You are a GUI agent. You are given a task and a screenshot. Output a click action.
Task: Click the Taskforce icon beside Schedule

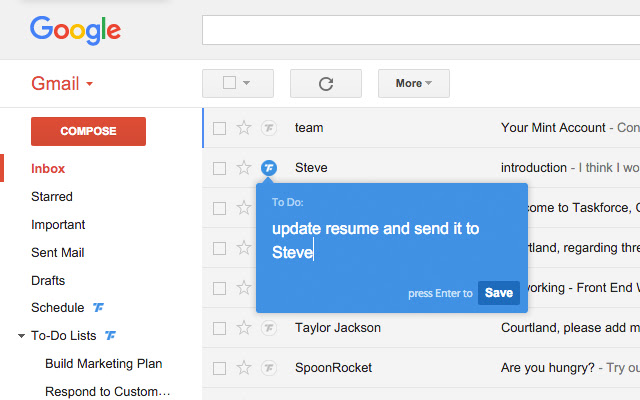pos(98,308)
